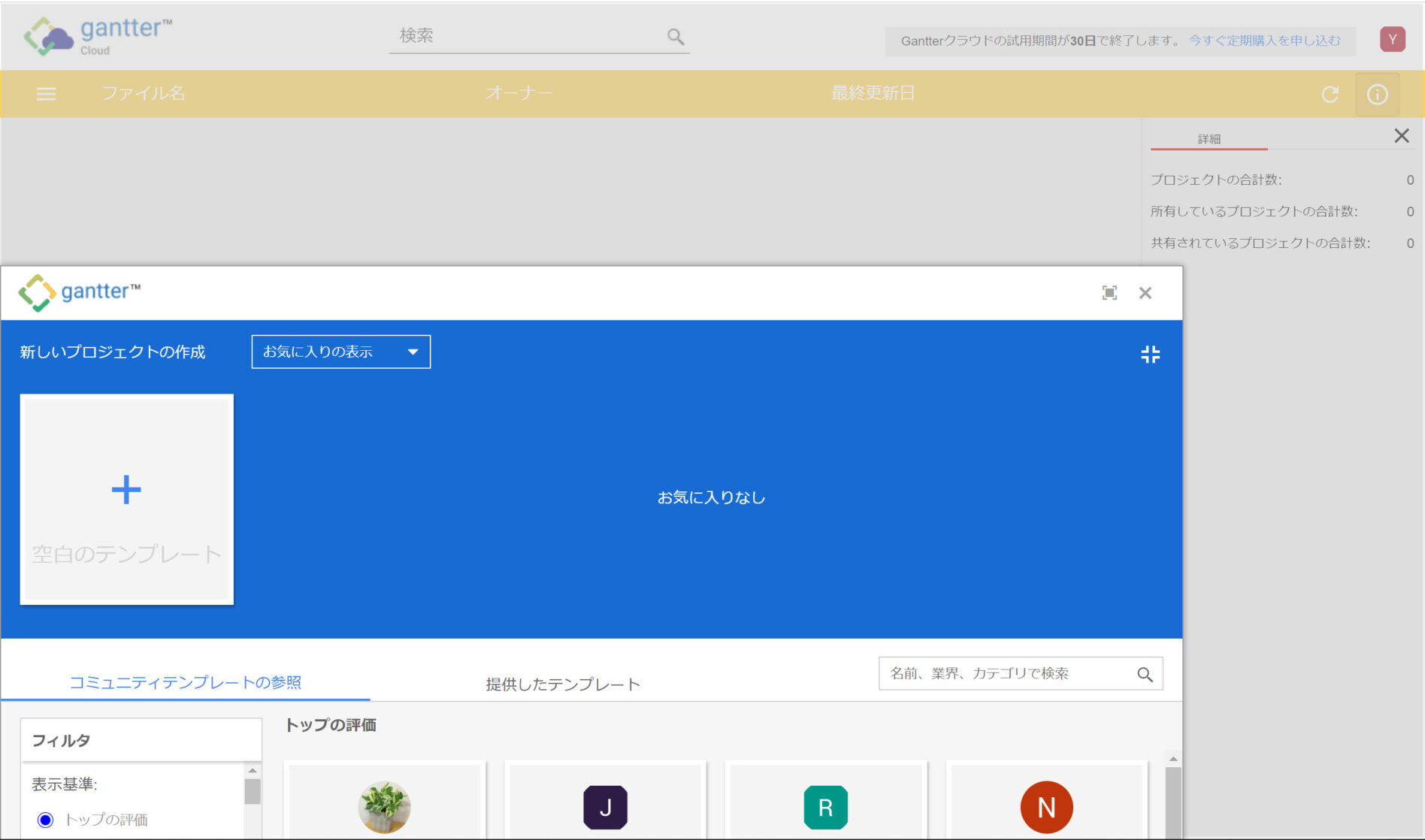Open the お気に入りの表示 dropdown
This screenshot has height=840, width=1425.
pyautogui.click(x=340, y=351)
